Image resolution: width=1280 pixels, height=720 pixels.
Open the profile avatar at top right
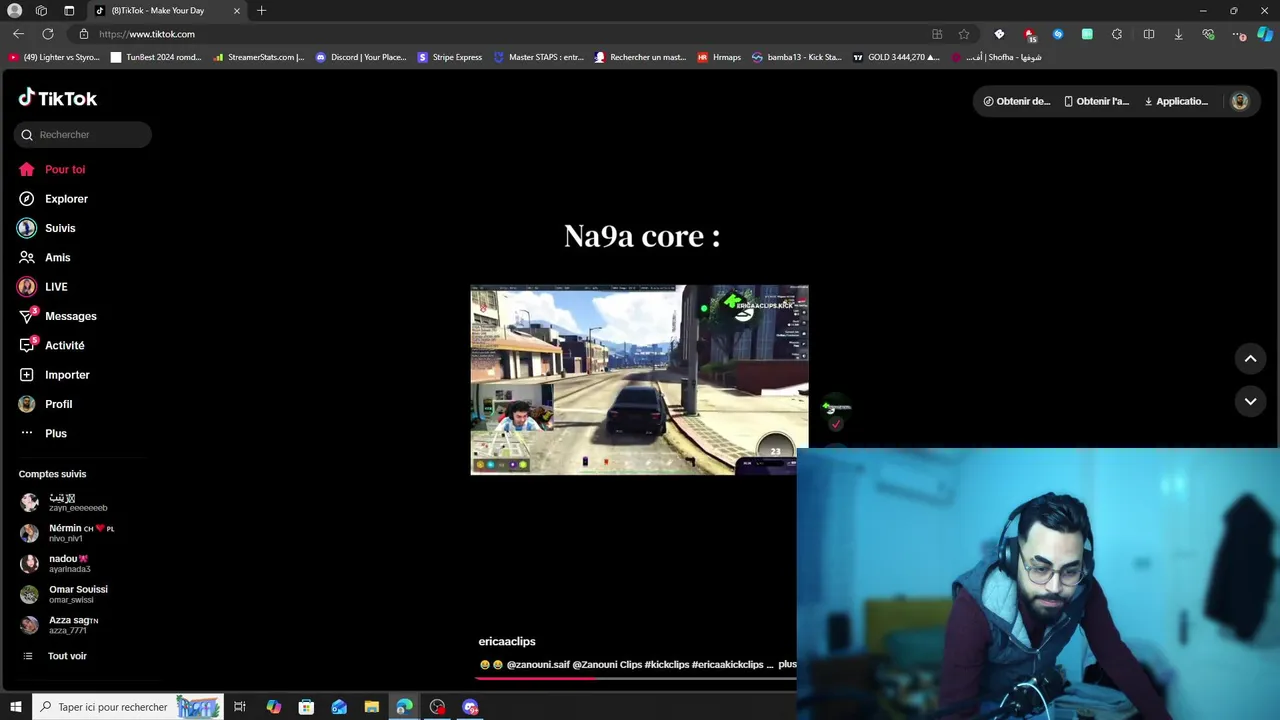(1240, 101)
